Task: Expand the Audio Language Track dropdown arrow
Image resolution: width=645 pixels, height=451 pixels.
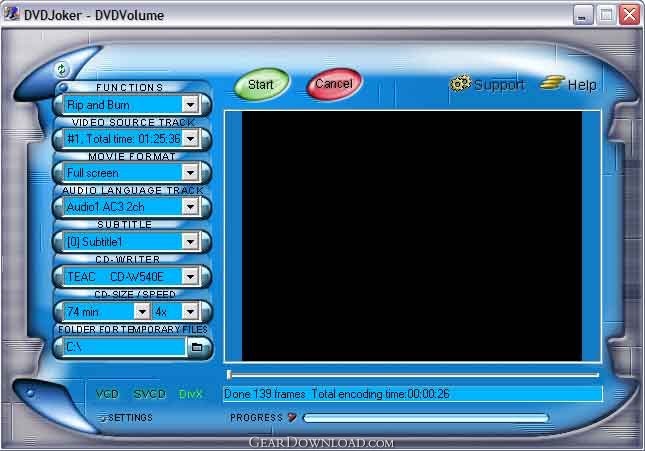Action: [x=190, y=207]
